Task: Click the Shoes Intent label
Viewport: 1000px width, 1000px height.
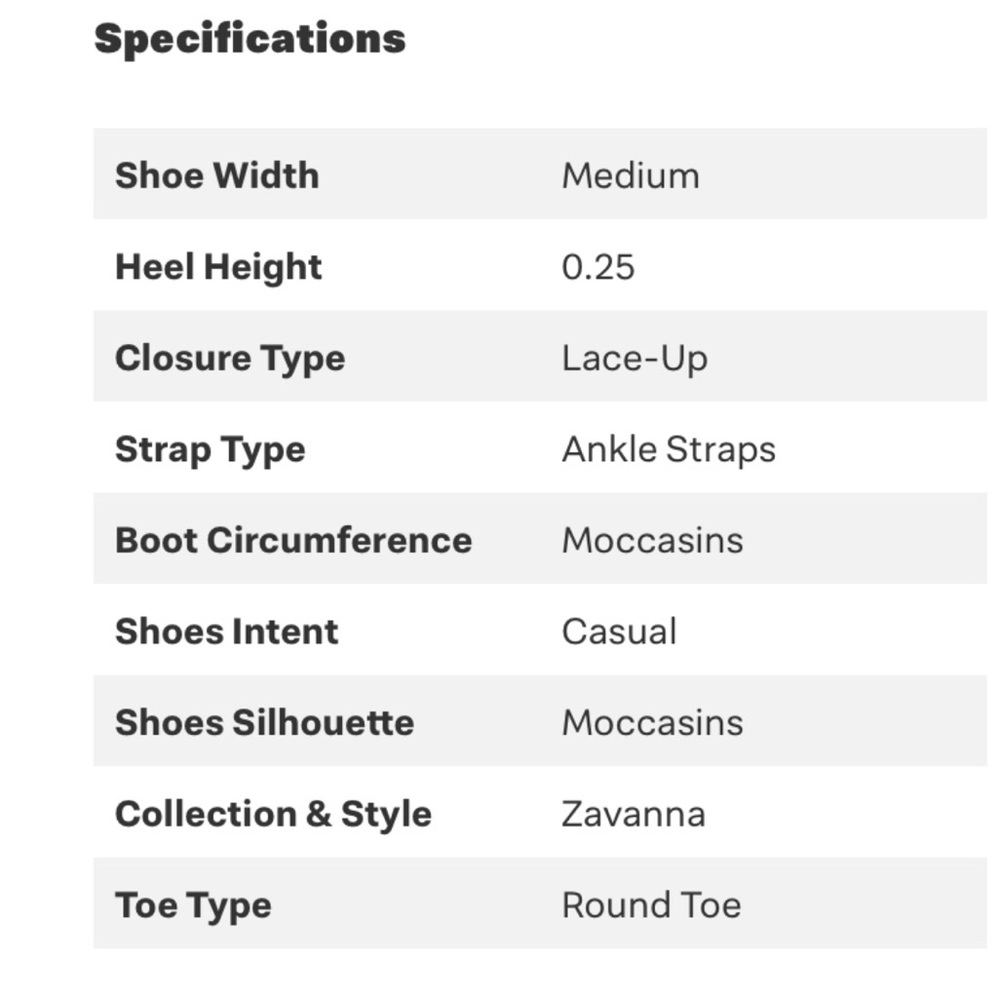Action: (227, 631)
